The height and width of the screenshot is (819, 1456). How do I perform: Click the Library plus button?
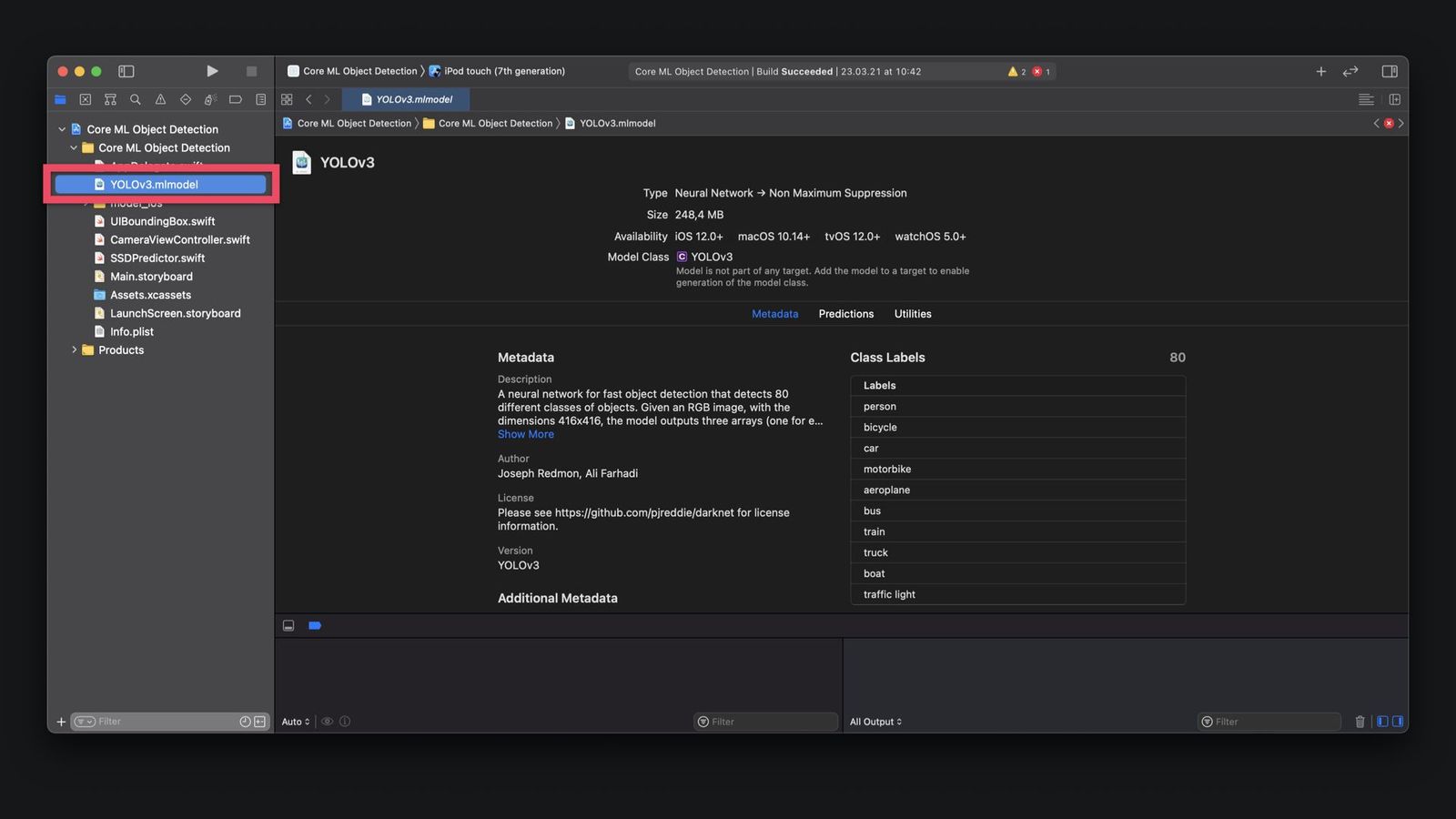click(x=1320, y=71)
